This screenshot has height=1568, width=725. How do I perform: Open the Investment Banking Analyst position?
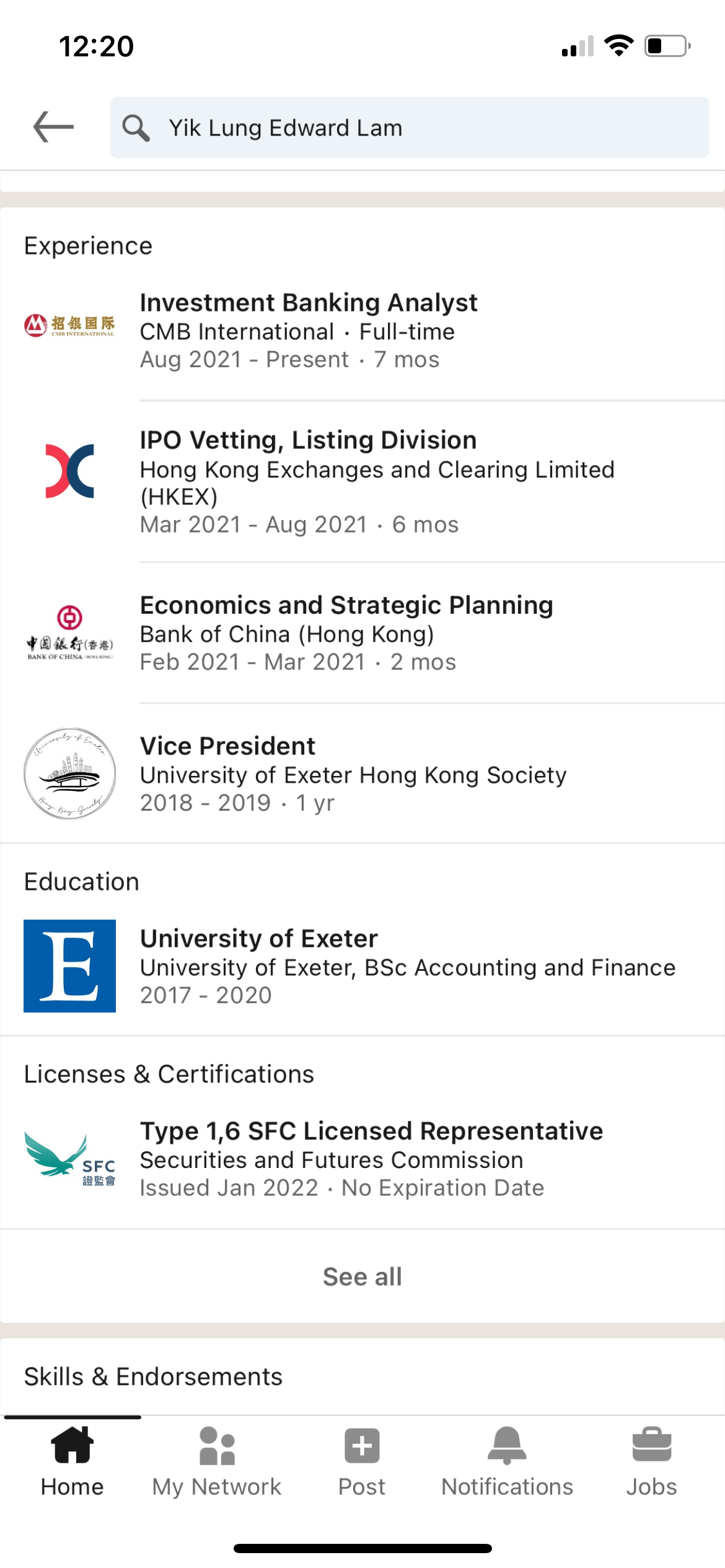[309, 303]
